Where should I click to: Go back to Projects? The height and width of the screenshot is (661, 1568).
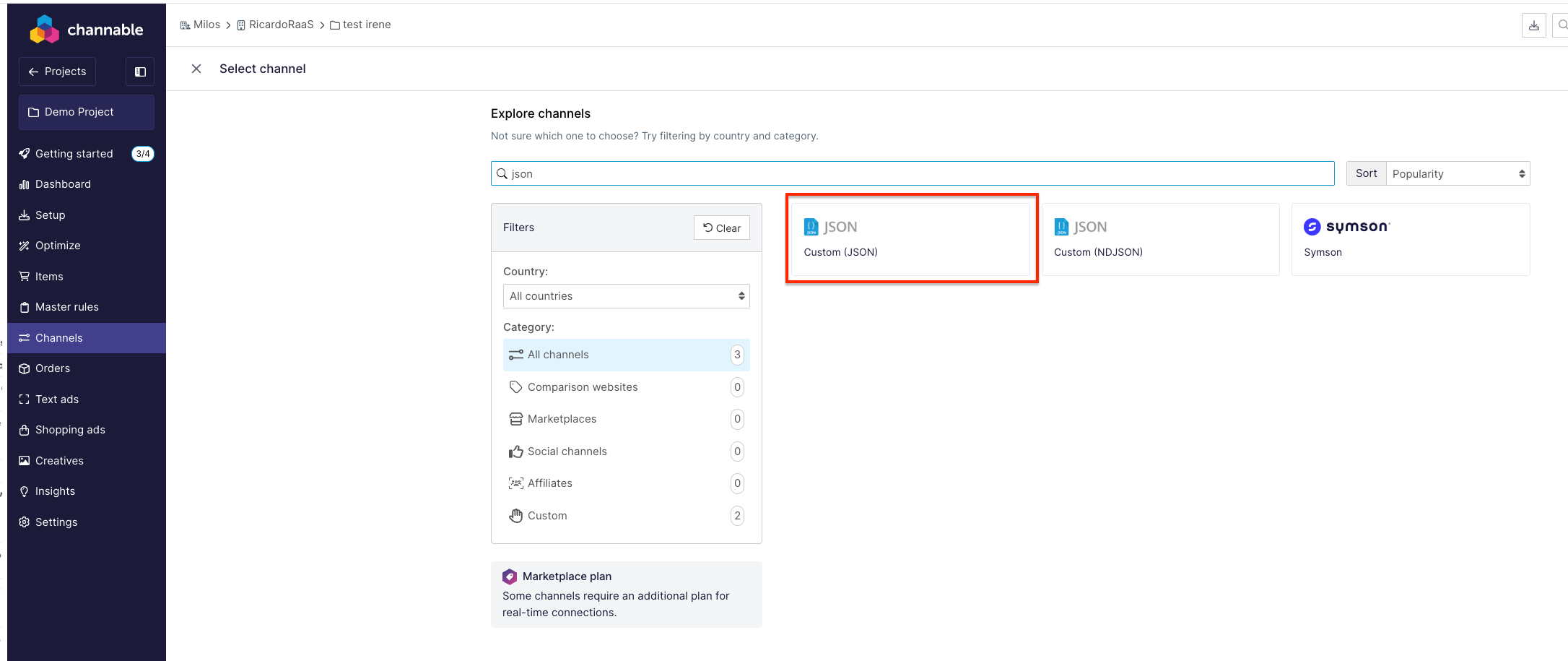click(x=57, y=72)
